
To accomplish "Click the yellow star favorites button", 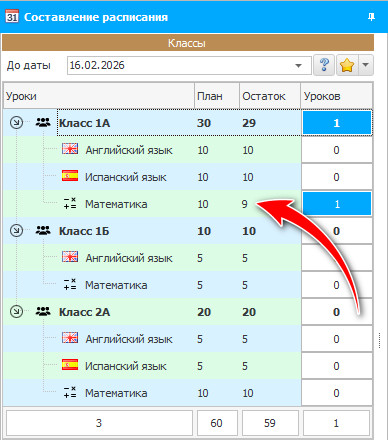I will pos(347,65).
